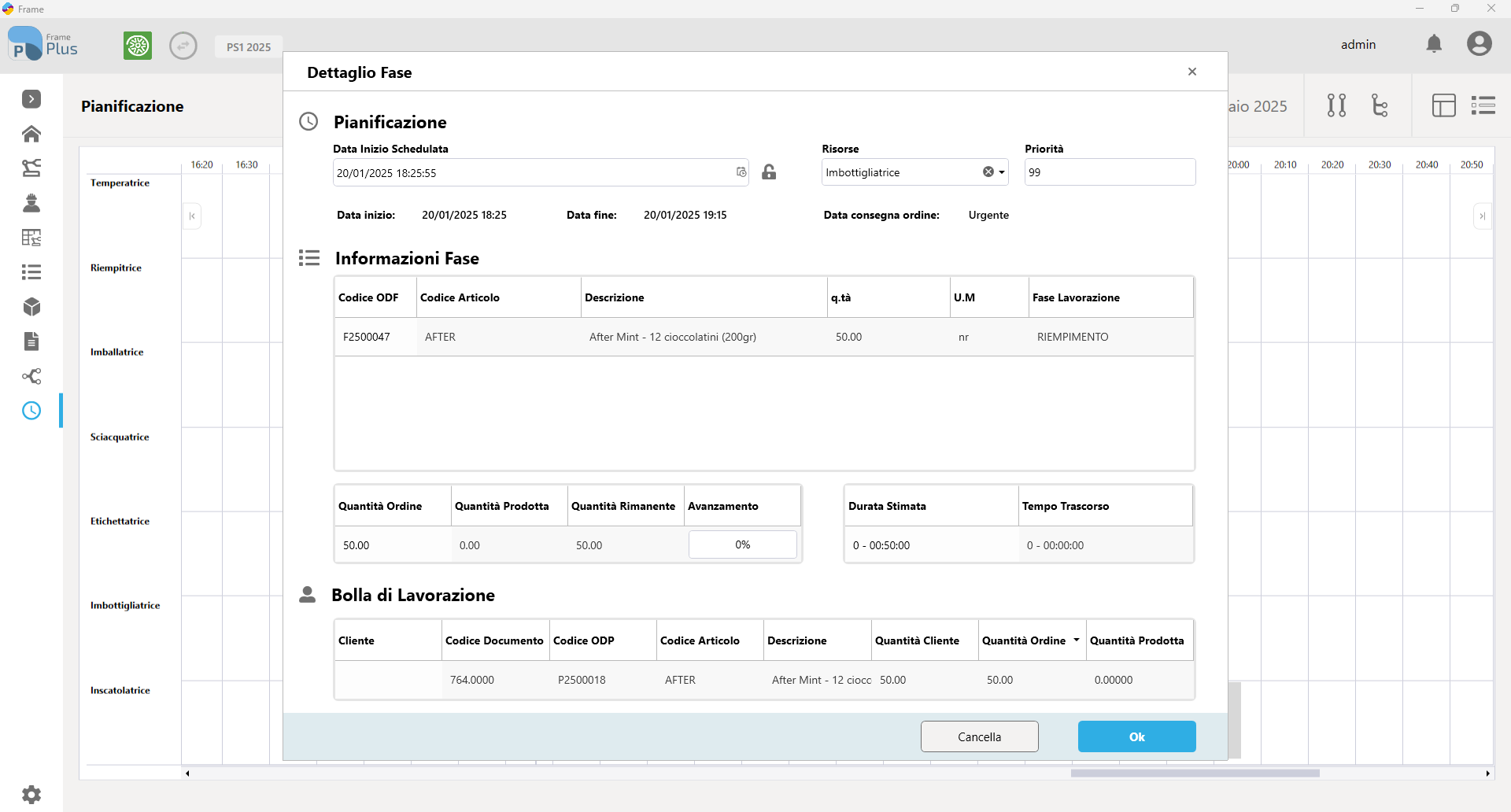Sort by Codice ODF column header
This screenshot has width=1511, height=812.
(375, 297)
